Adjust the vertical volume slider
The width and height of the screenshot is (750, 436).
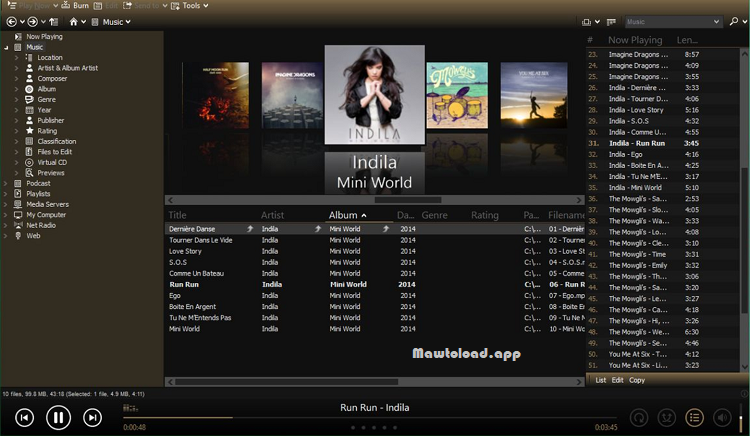(x=741, y=418)
